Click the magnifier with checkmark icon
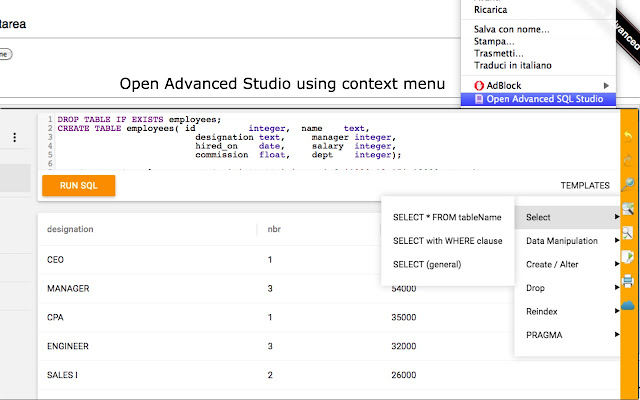The image size is (640, 400). (x=628, y=233)
